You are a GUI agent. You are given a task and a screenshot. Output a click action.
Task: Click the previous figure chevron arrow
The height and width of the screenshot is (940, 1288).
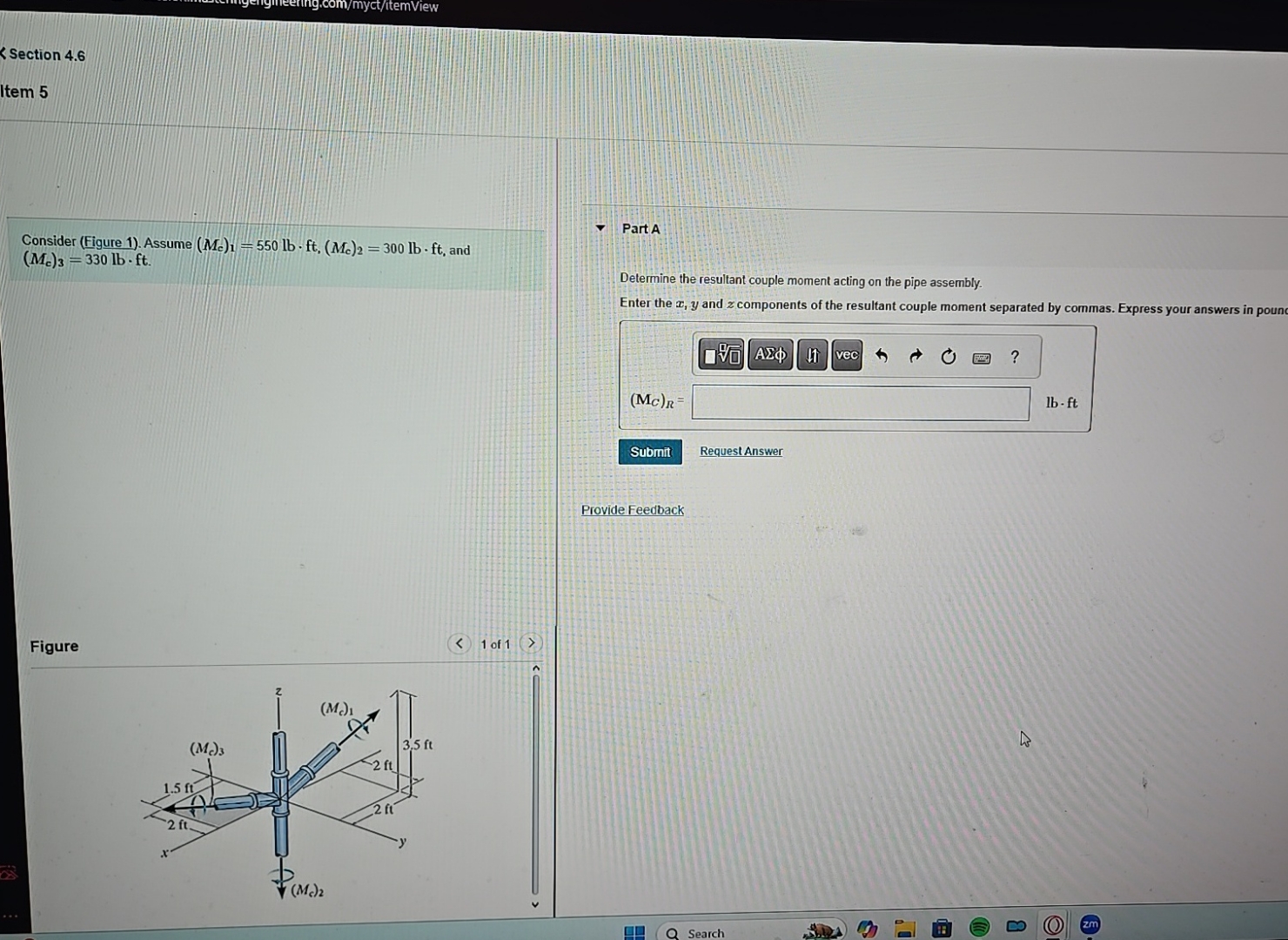click(460, 643)
